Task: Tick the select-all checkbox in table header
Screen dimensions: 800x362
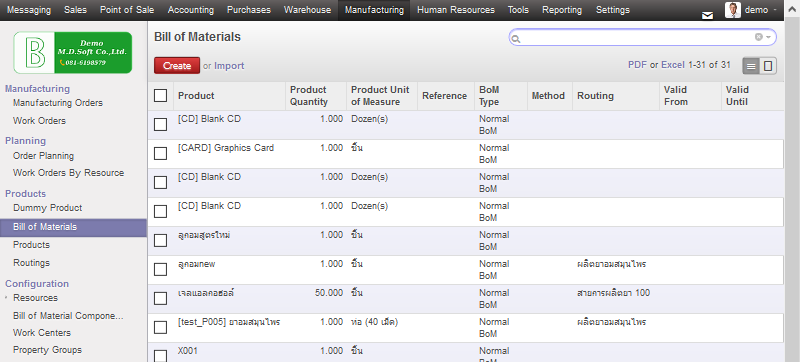Action: [x=160, y=95]
